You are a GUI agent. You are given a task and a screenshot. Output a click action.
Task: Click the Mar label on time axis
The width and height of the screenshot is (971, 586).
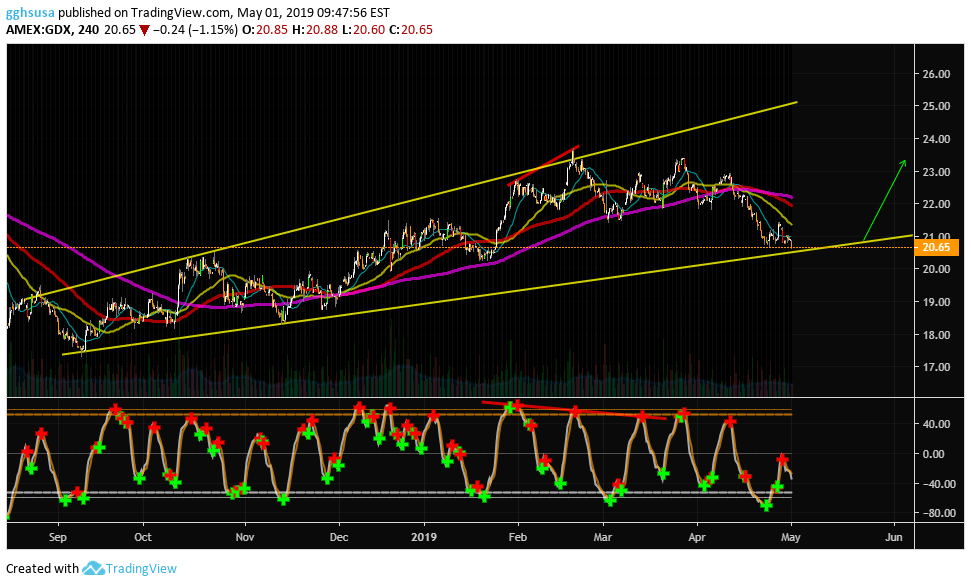(x=603, y=537)
